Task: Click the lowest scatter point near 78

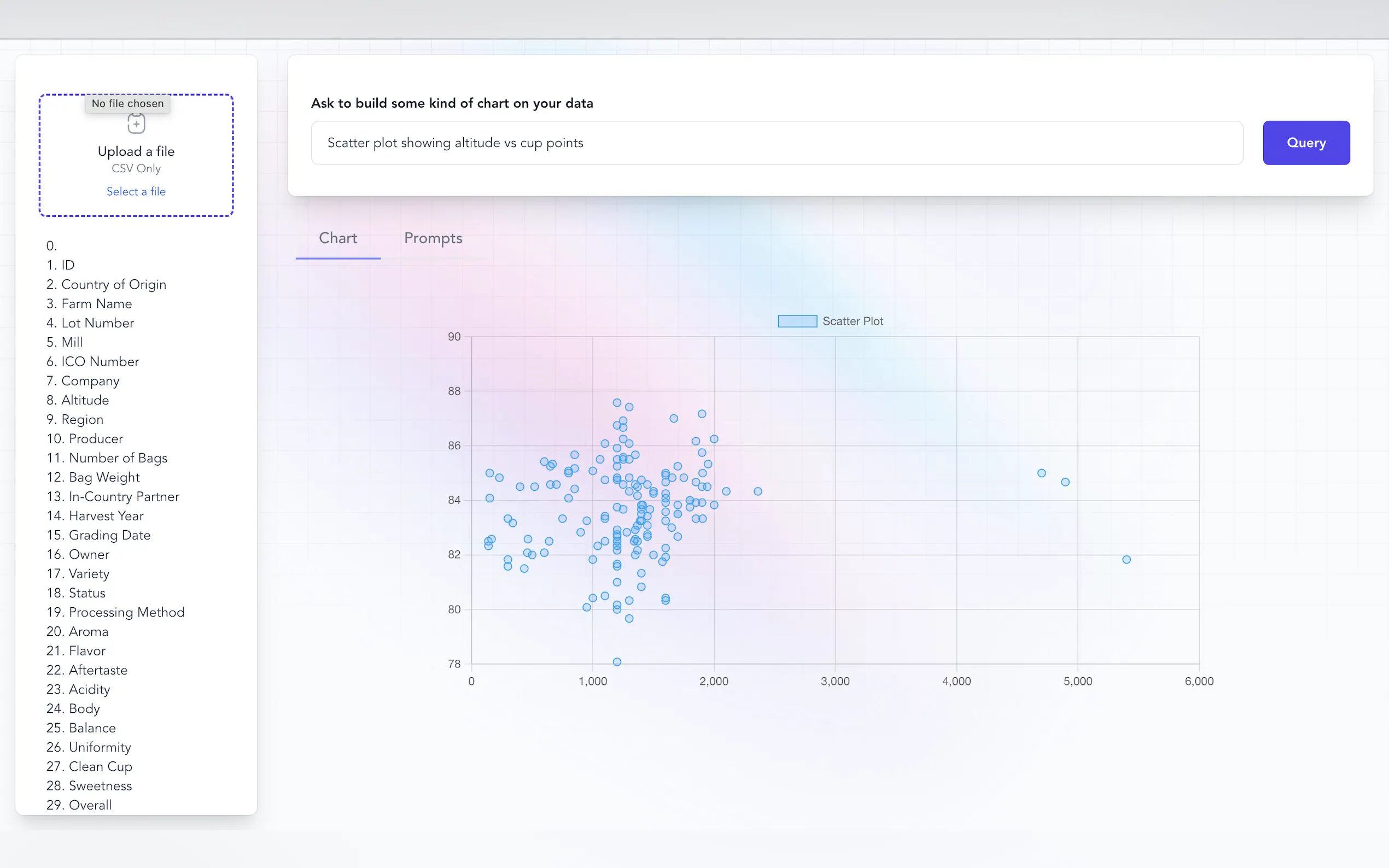Action: click(x=617, y=662)
